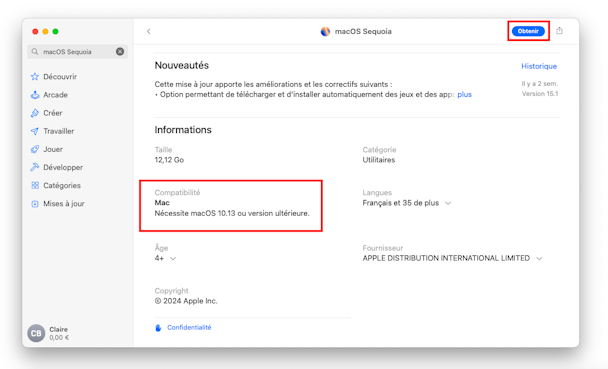Clear the search field with the X icon
The width and height of the screenshot is (608, 369).
coord(120,52)
